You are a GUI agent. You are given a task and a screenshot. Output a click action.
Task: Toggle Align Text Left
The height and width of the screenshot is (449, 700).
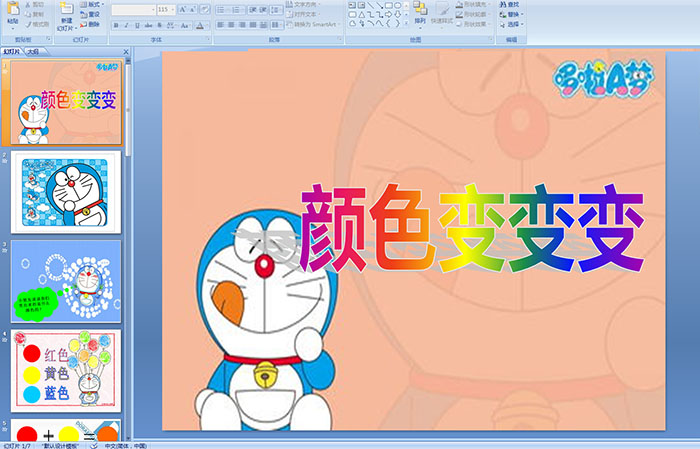coord(221,25)
